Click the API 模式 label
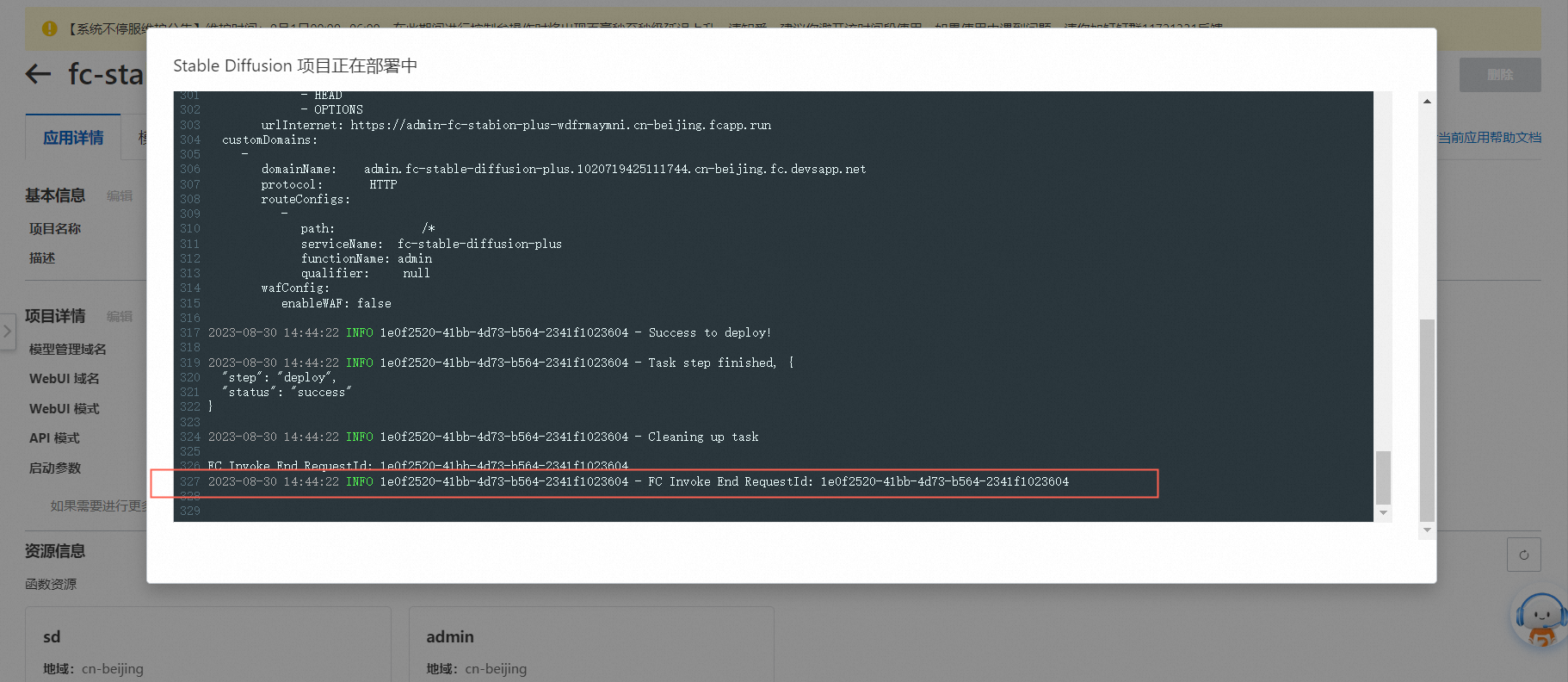This screenshot has height=682, width=1568. pyautogui.click(x=54, y=438)
